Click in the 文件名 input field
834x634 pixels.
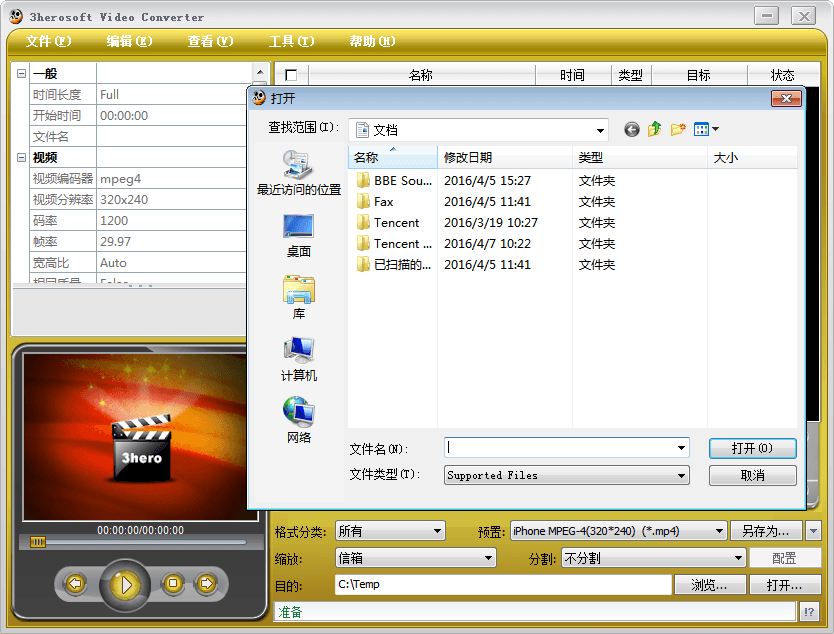[558, 448]
